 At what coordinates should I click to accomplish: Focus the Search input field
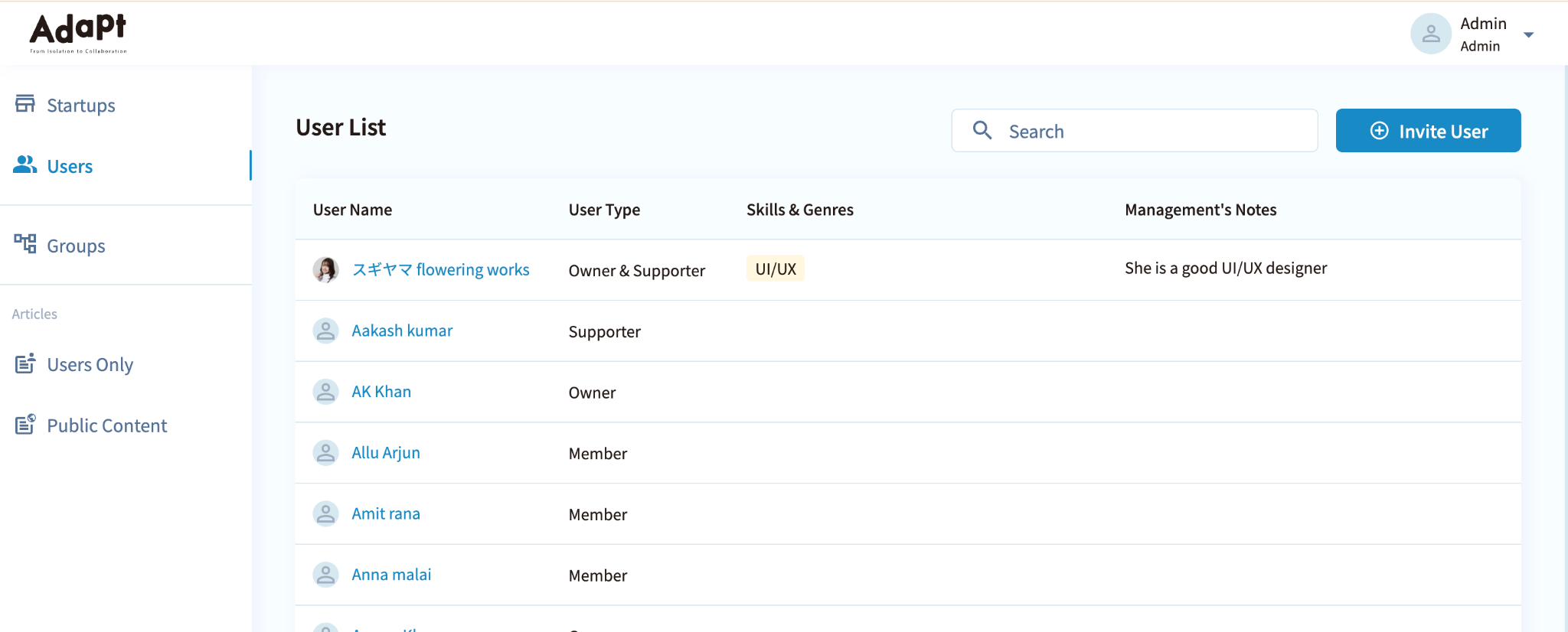[x=1134, y=130]
